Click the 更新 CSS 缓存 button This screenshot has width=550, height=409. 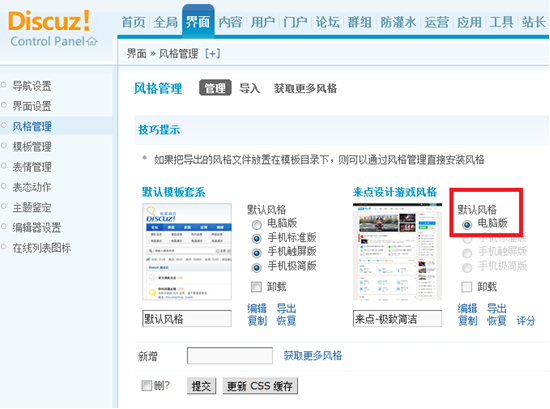coord(260,386)
